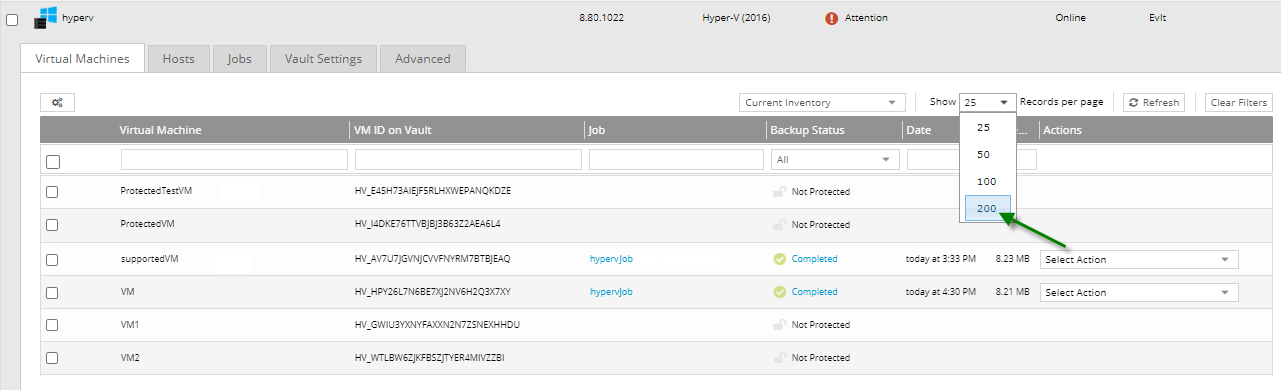Image resolution: width=1281 pixels, height=390 pixels.
Task: Click Completed check icon for supportedVM
Action: 779,259
